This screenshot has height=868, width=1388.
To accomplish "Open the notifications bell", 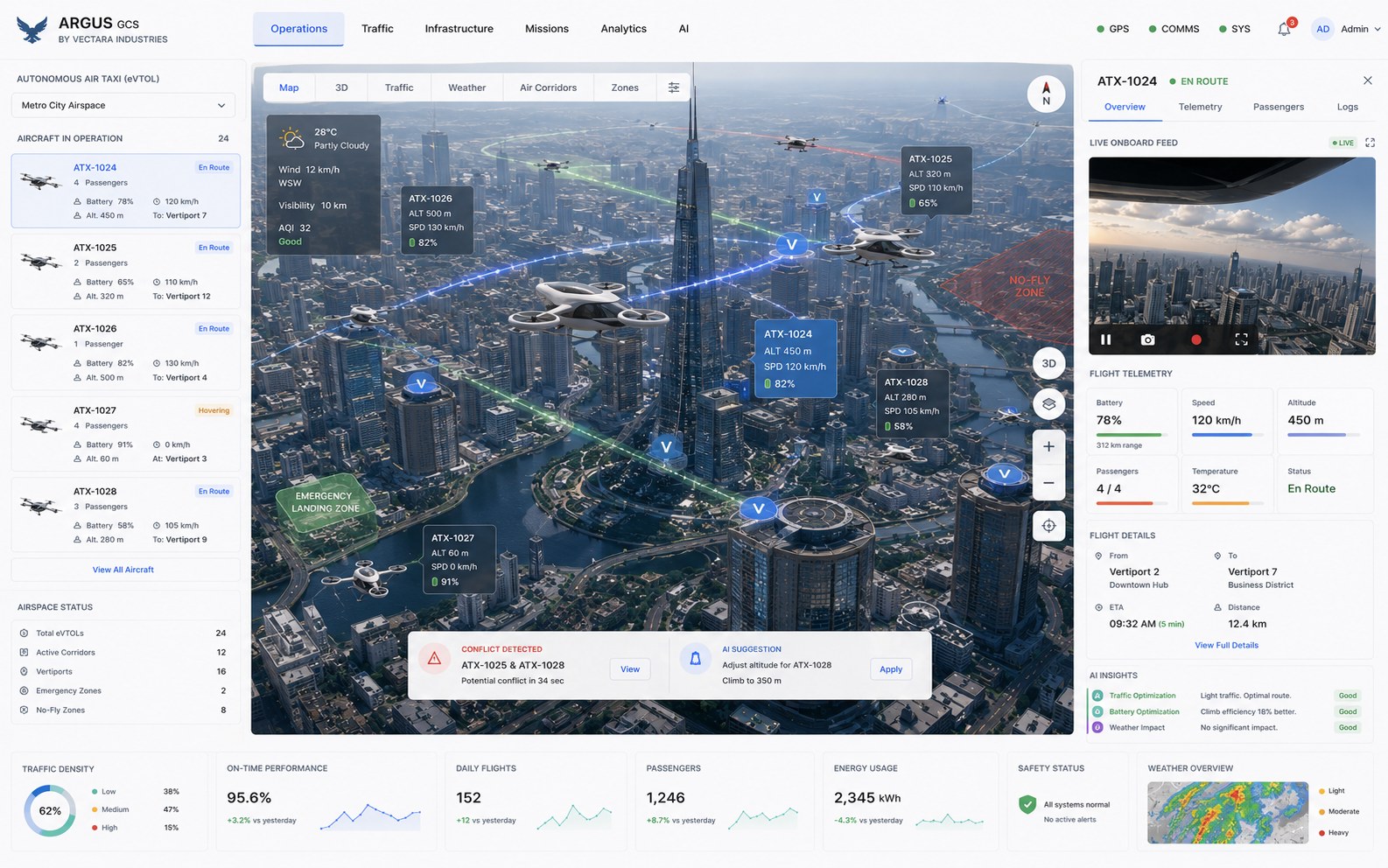I will pos(1284,29).
